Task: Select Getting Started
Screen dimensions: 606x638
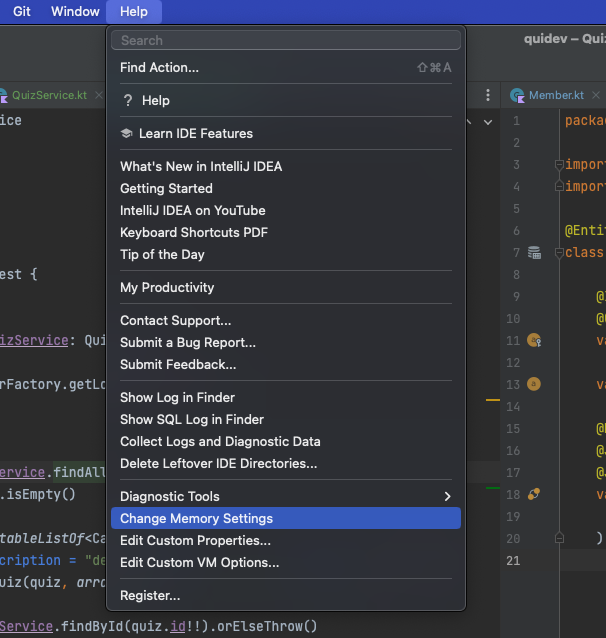Action: pos(286,188)
